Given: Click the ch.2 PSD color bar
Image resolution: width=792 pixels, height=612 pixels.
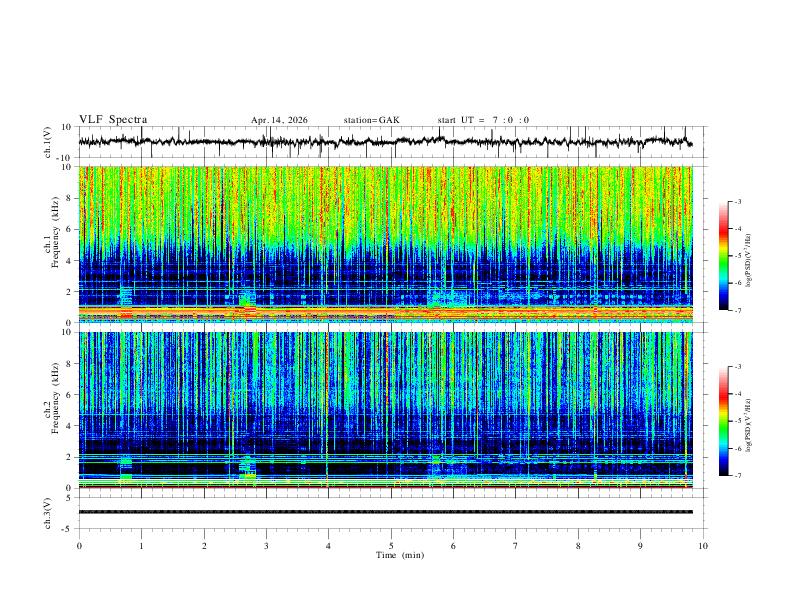Looking at the screenshot, I should [723, 421].
